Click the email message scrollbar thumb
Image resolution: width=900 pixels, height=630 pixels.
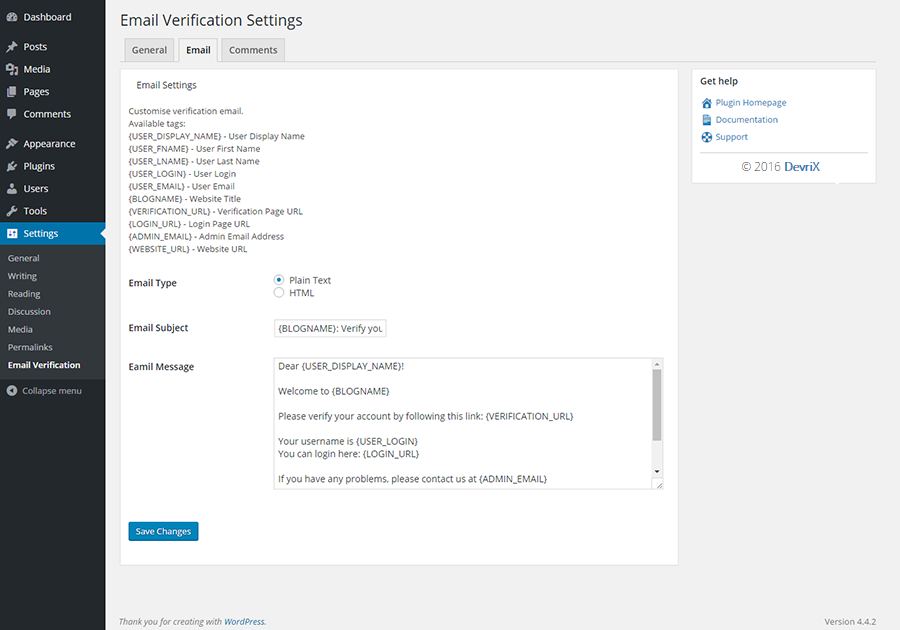coord(657,404)
